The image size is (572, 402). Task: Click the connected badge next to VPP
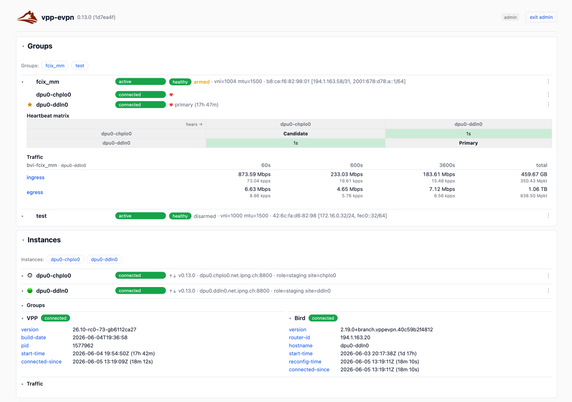(x=55, y=318)
